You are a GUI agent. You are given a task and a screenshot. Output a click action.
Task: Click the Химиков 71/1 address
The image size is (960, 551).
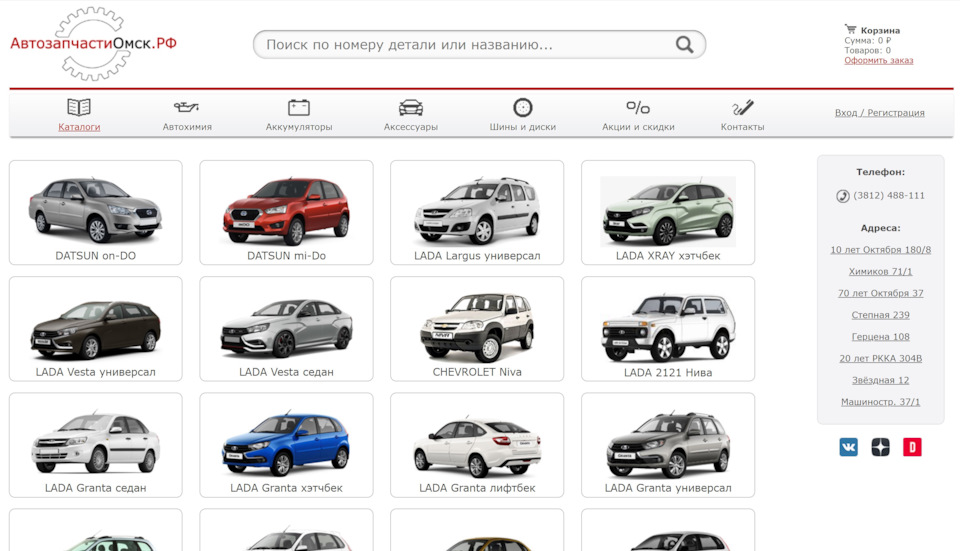point(880,271)
